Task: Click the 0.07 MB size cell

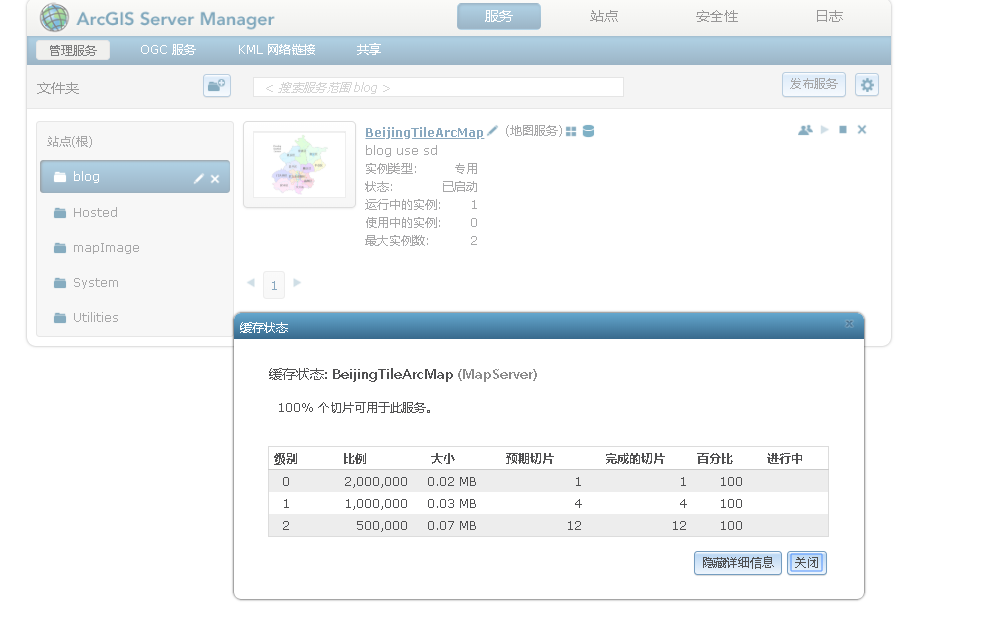Action: click(x=452, y=526)
